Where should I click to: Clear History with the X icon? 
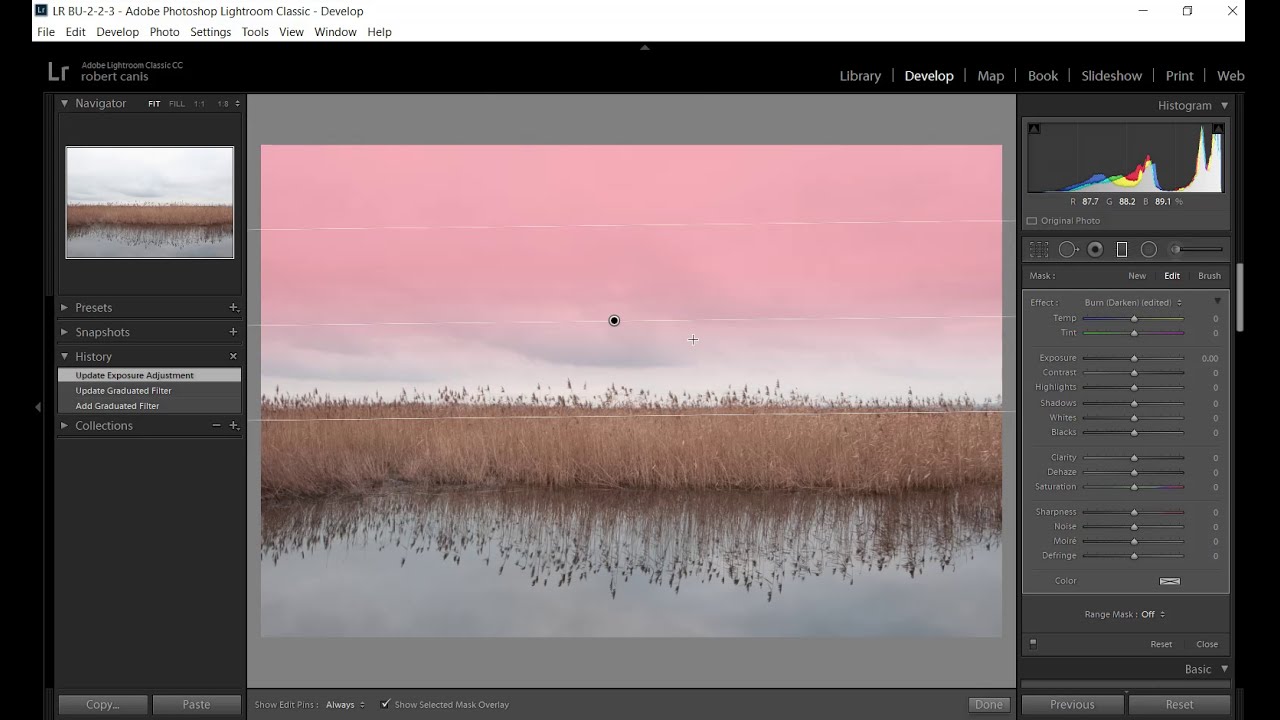pyautogui.click(x=233, y=356)
